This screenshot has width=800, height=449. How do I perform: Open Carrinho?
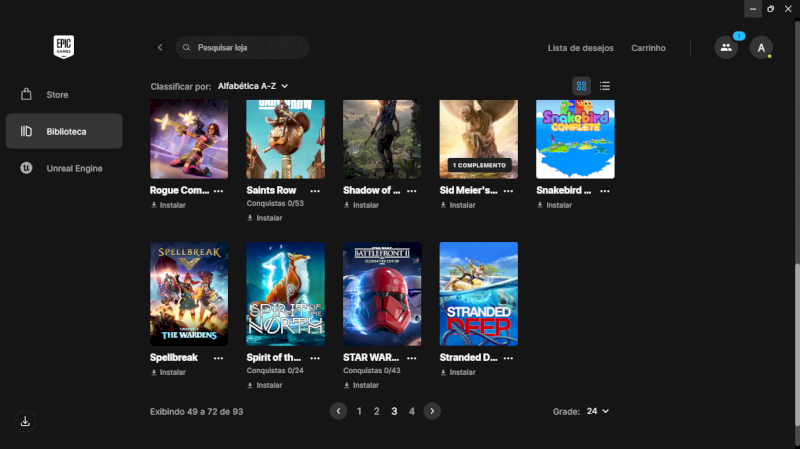coord(648,48)
